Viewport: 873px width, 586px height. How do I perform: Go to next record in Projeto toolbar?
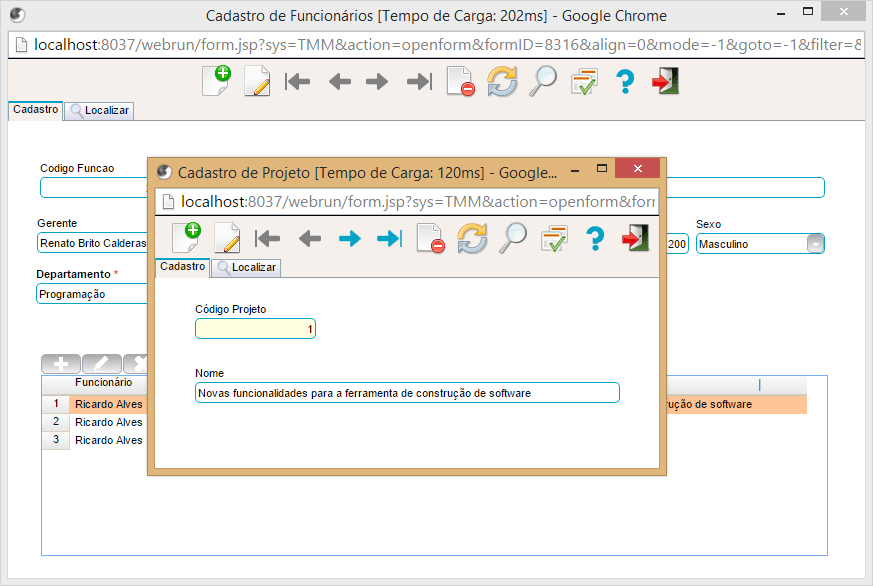pyautogui.click(x=349, y=238)
